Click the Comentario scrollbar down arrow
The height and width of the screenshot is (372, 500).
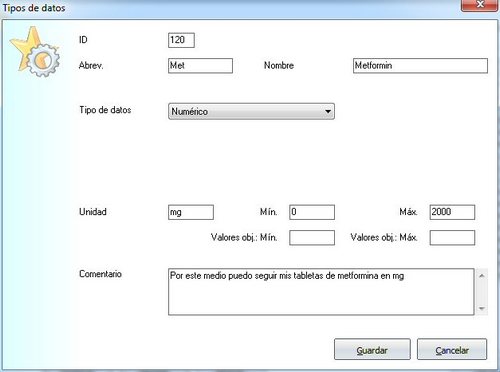482,308
